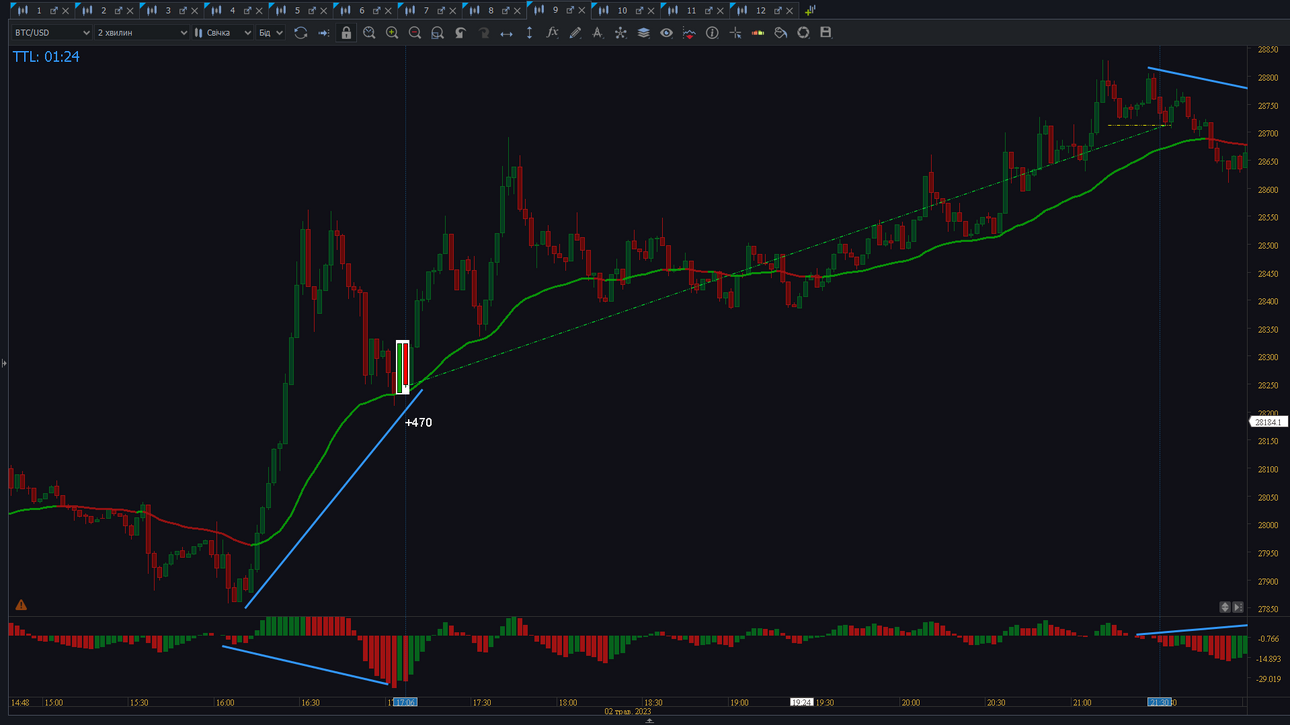Click the 21:30 highlighted time marker

tap(1160, 703)
